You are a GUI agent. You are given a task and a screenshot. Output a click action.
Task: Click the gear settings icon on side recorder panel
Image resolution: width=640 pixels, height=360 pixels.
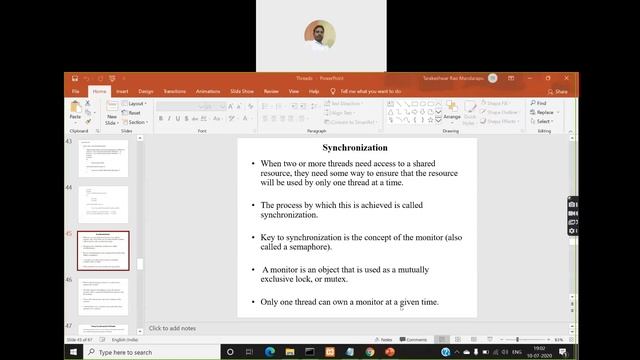point(572,231)
